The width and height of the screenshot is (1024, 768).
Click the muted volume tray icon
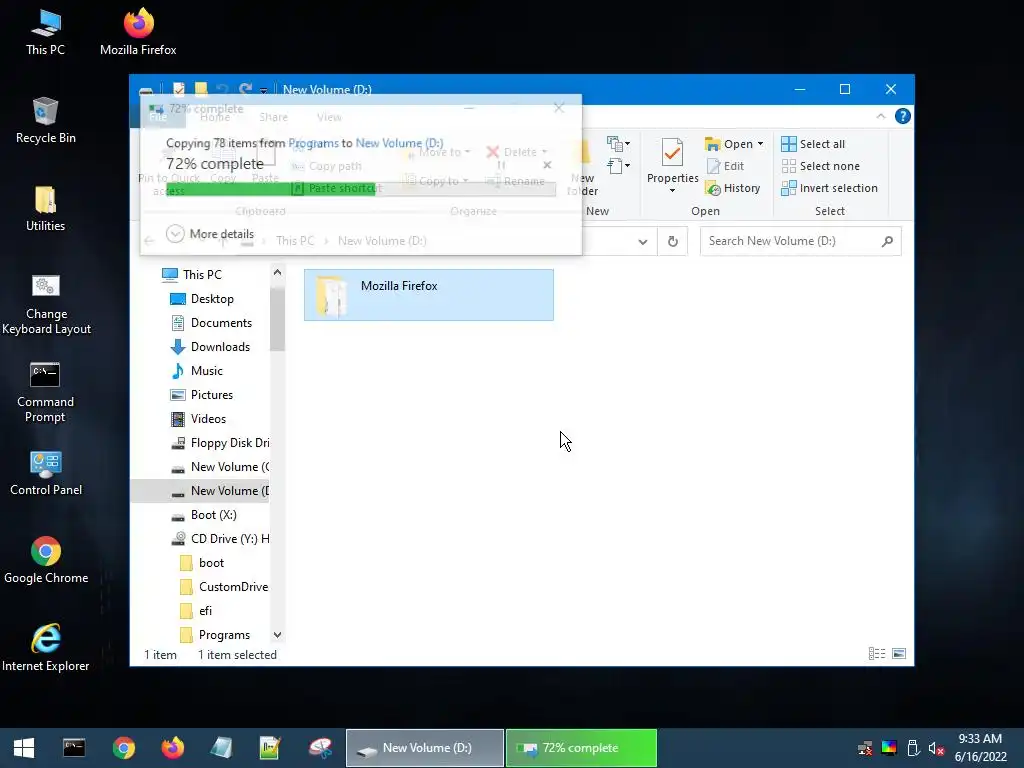(x=936, y=748)
